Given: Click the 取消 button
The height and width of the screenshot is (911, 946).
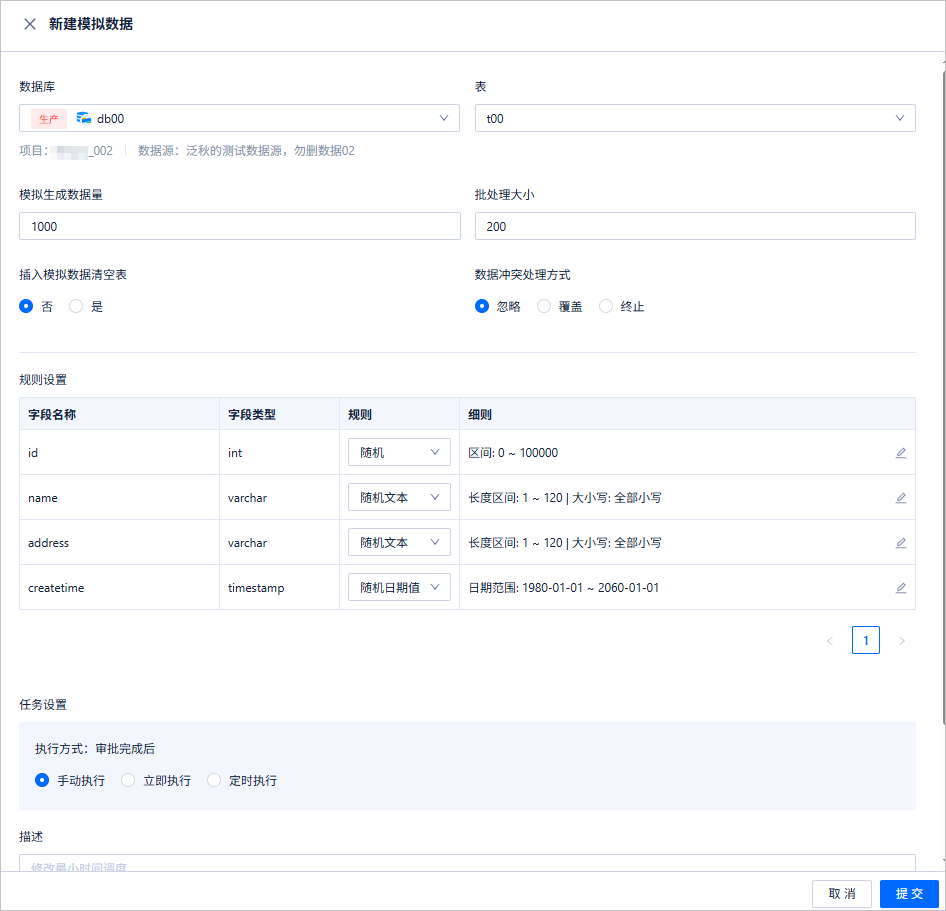Looking at the screenshot, I should tap(842, 894).
